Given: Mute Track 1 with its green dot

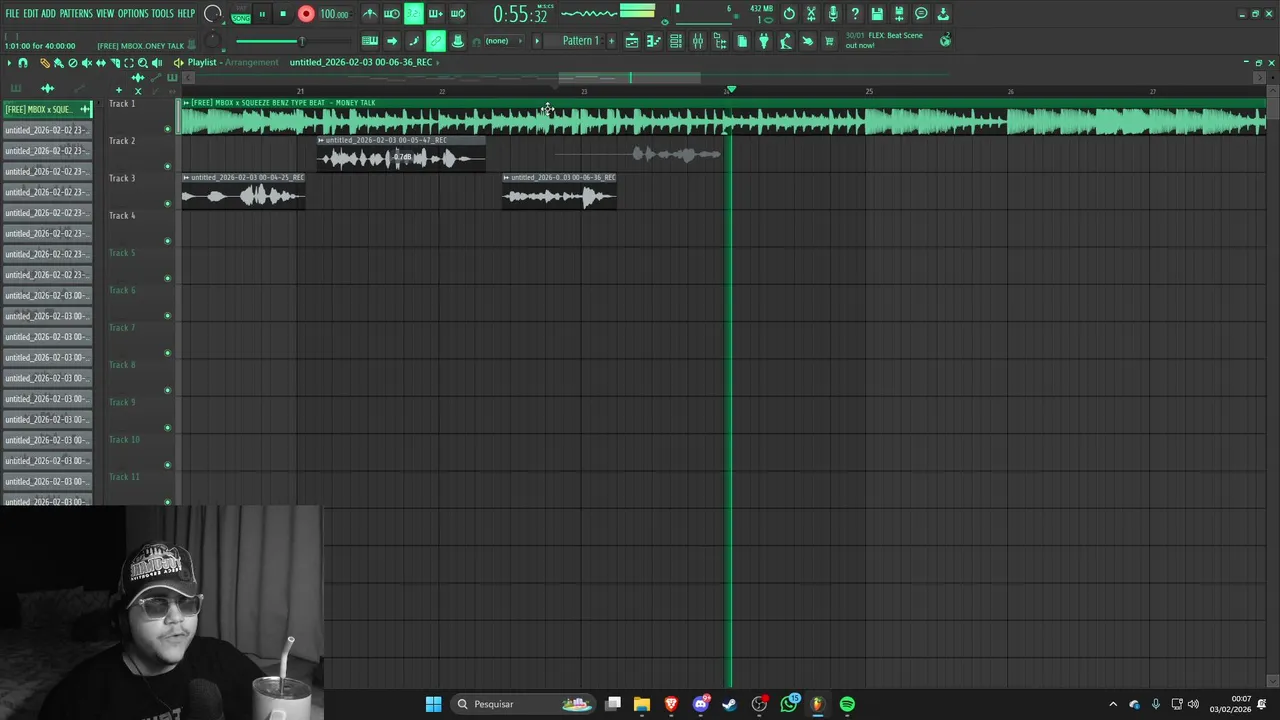Looking at the screenshot, I should tap(167, 129).
